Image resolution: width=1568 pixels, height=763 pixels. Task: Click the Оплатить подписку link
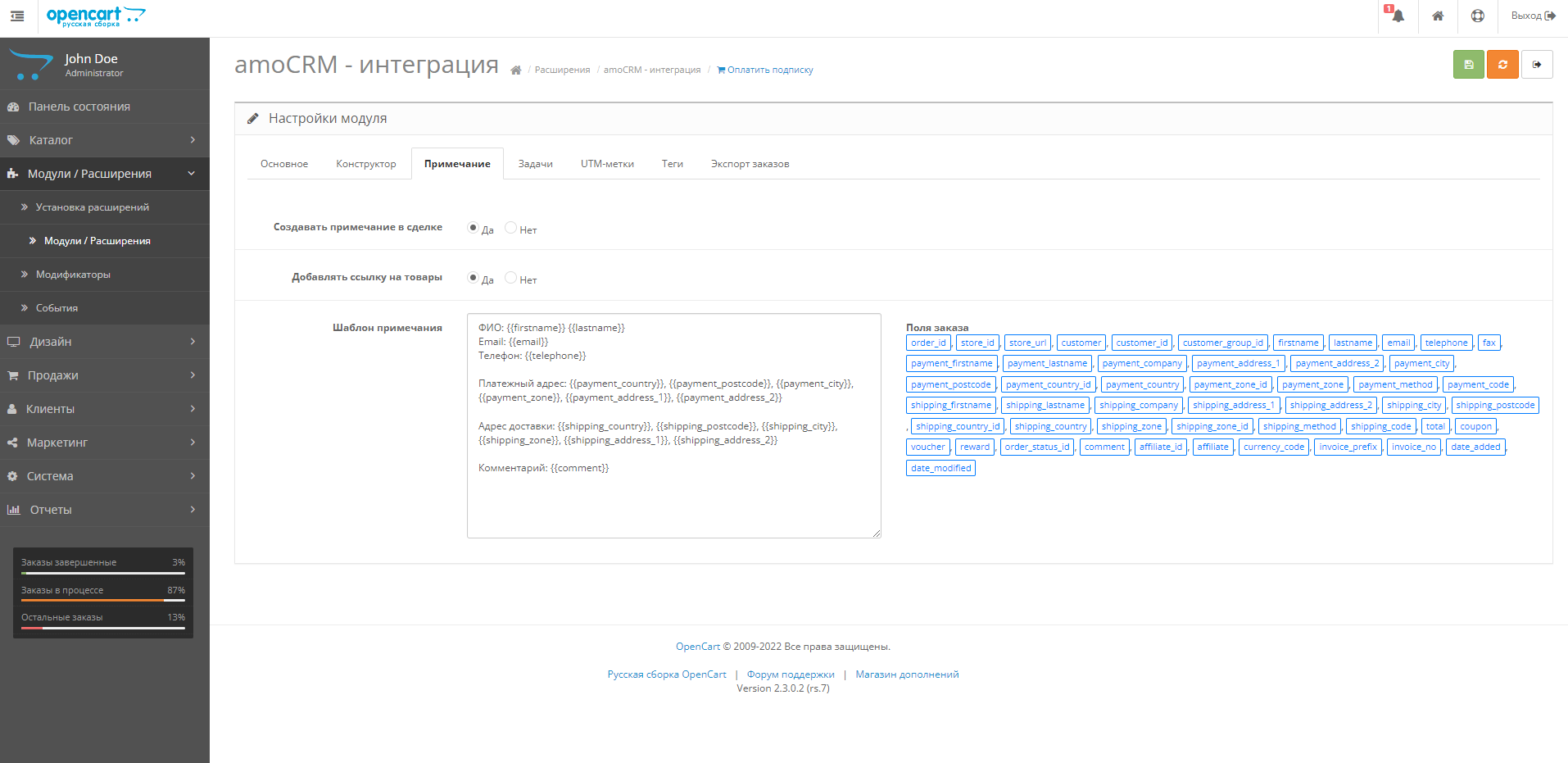[764, 70]
